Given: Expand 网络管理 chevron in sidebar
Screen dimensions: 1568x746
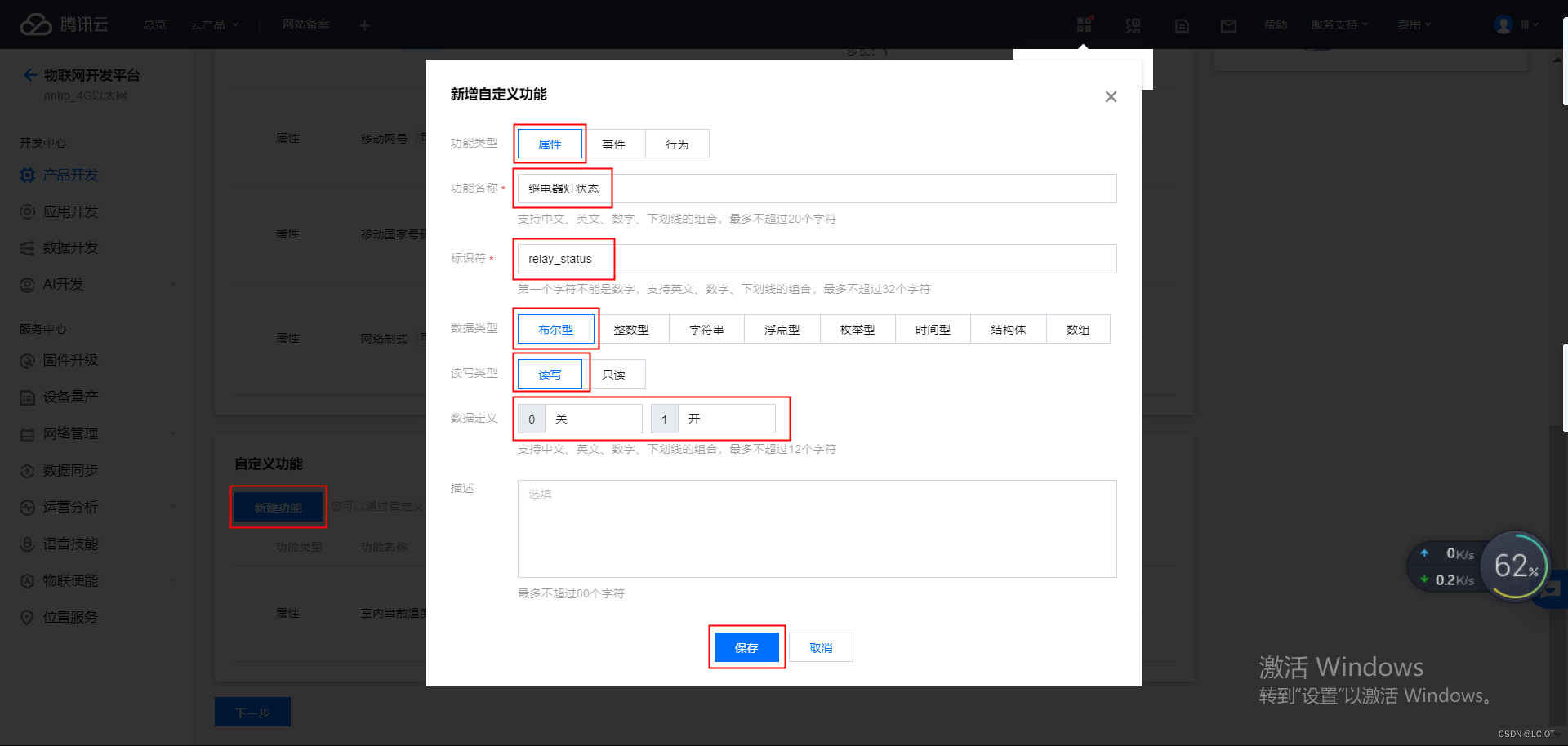Looking at the screenshot, I should coord(172,433).
